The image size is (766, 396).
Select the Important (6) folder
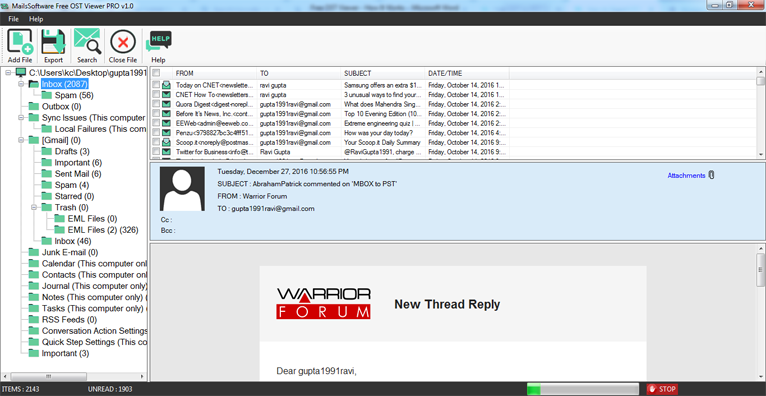point(78,163)
